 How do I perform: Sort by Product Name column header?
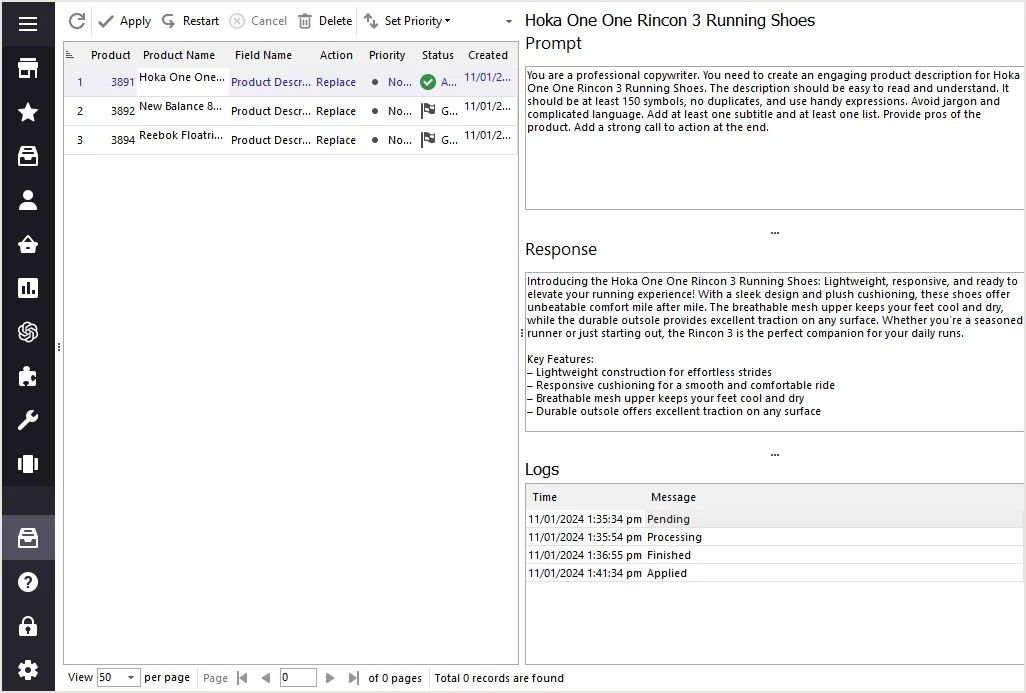(x=178, y=55)
